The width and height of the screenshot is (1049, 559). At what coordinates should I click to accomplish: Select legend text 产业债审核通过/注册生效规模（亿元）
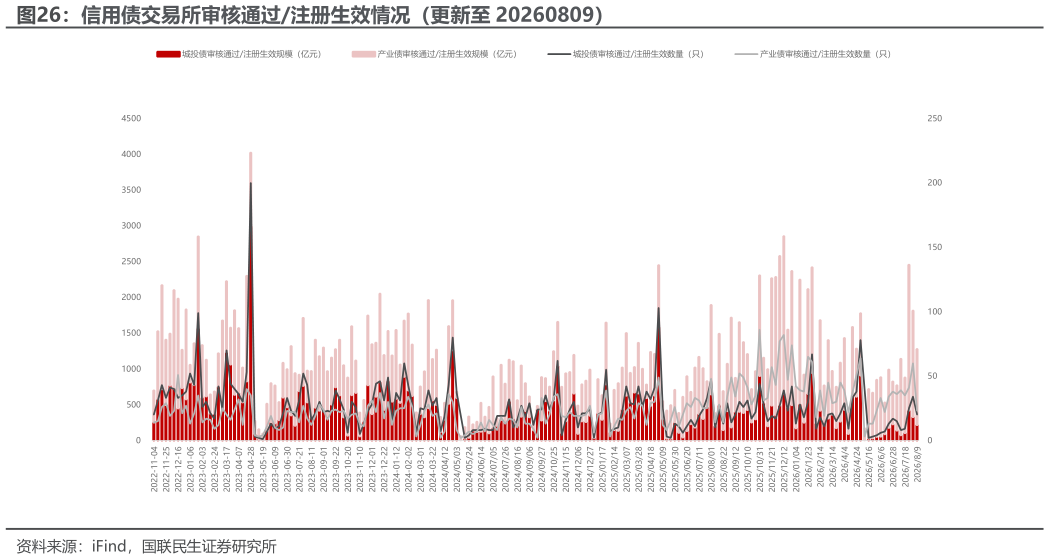[x=448, y=54]
